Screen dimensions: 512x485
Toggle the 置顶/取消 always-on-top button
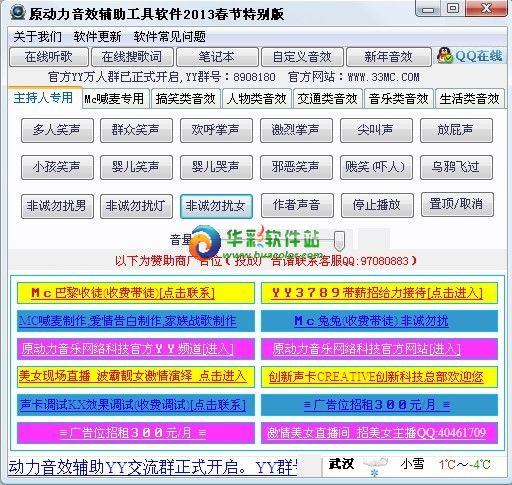[x=457, y=204]
